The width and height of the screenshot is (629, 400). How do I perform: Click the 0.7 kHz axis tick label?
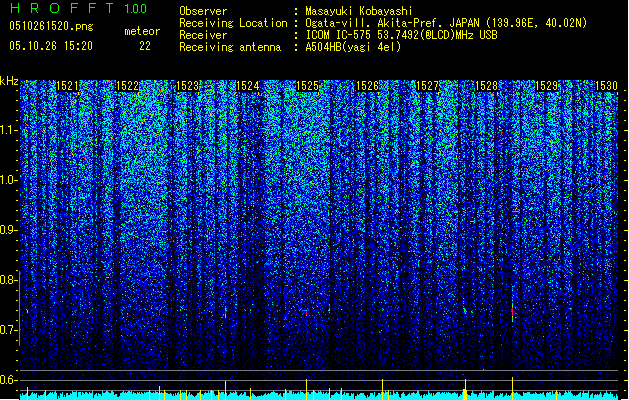(x=8, y=330)
